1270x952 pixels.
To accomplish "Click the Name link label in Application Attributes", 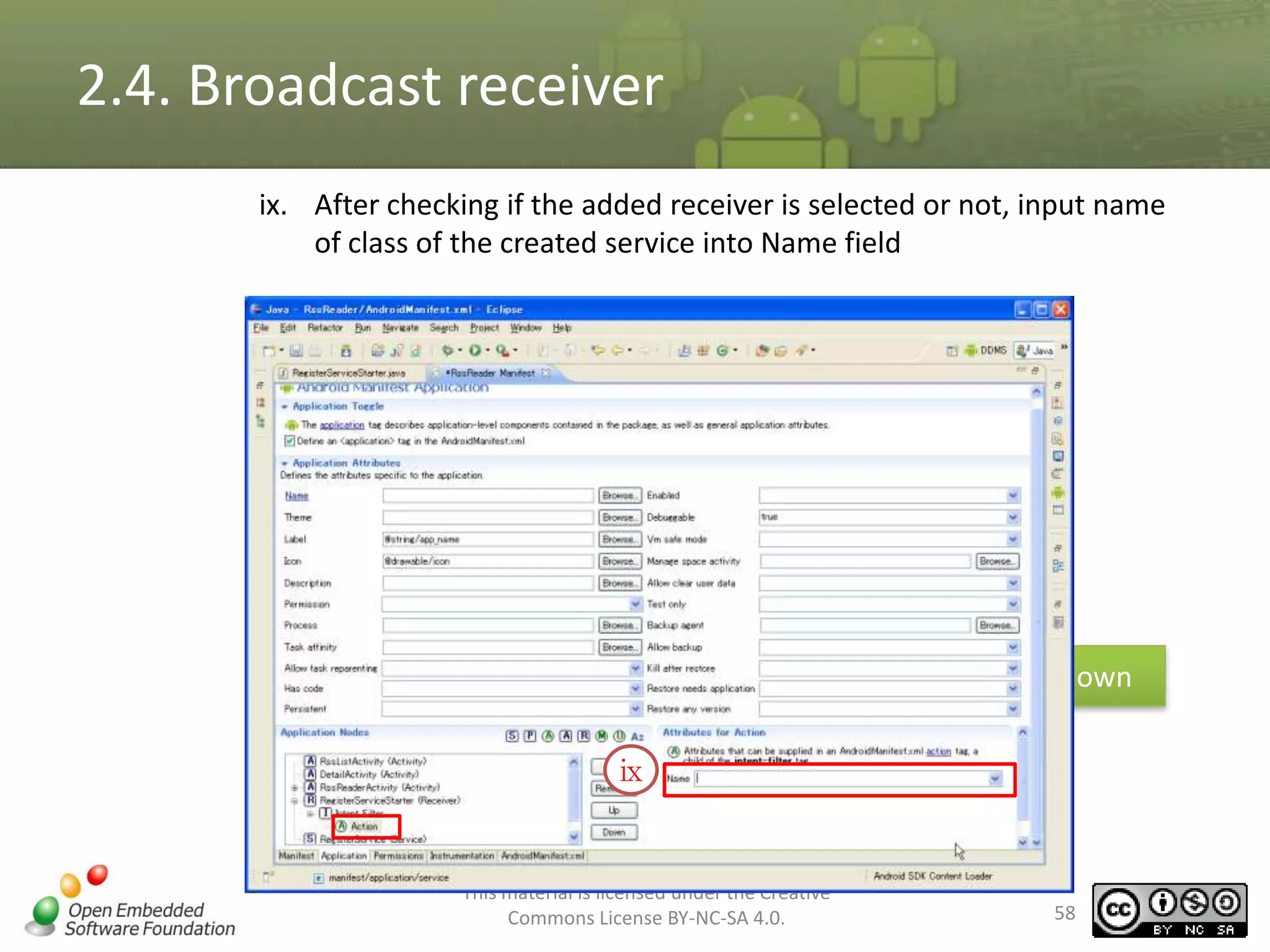I will [296, 496].
